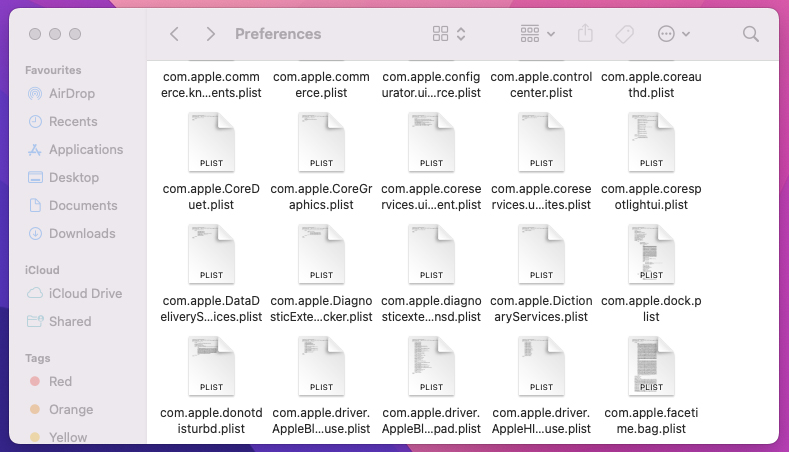Click the Preferences window title
Image resolution: width=789 pixels, height=452 pixels.
pyautogui.click(x=278, y=34)
